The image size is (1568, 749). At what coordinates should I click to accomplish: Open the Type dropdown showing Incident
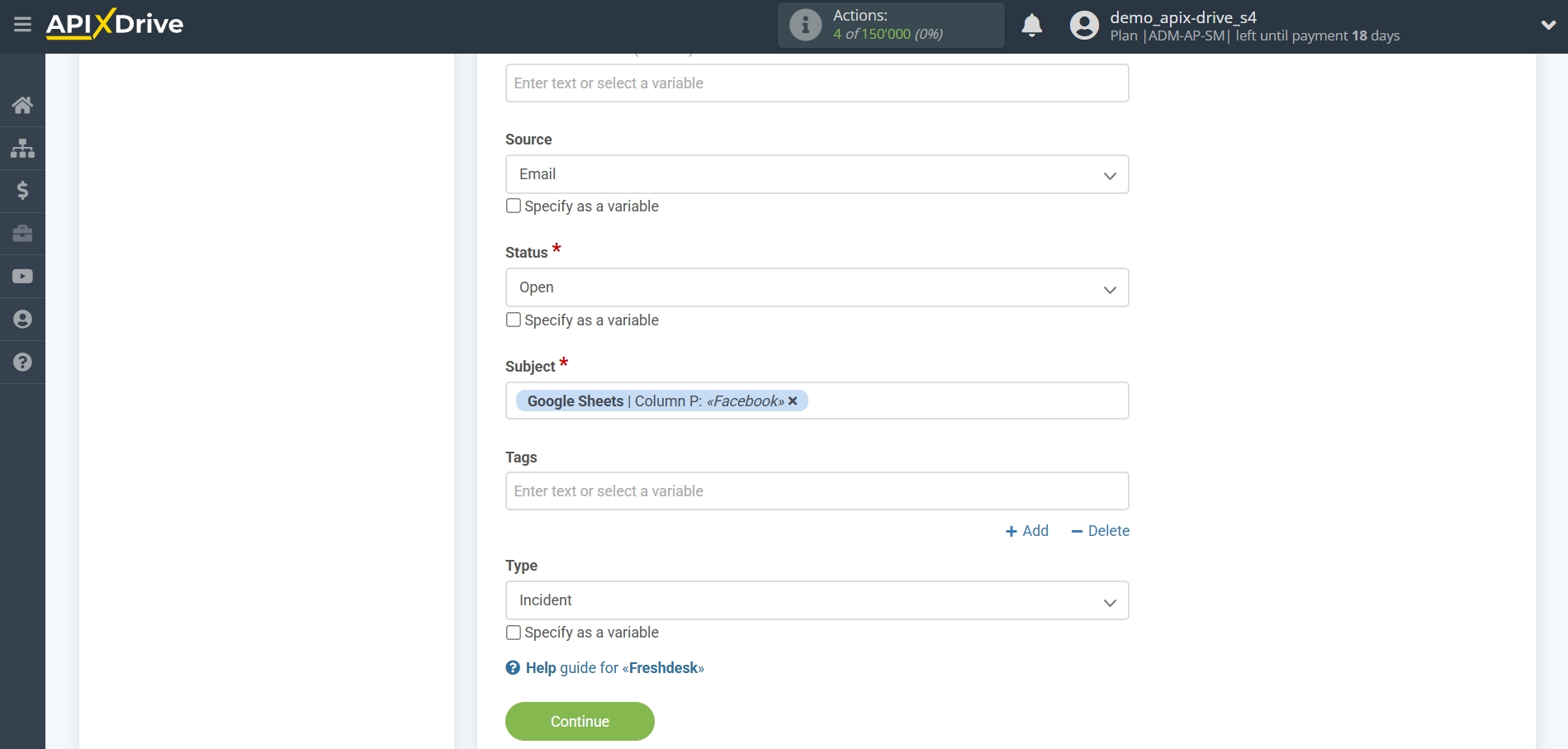(x=817, y=600)
